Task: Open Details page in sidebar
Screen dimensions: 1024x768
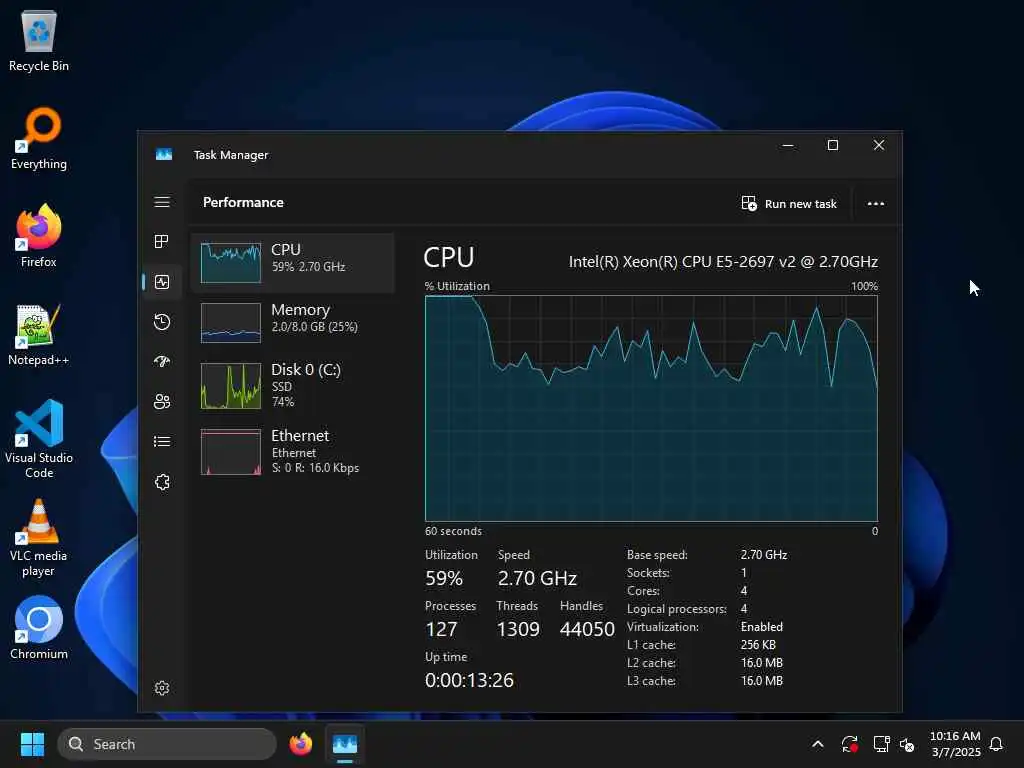Action: (162, 441)
